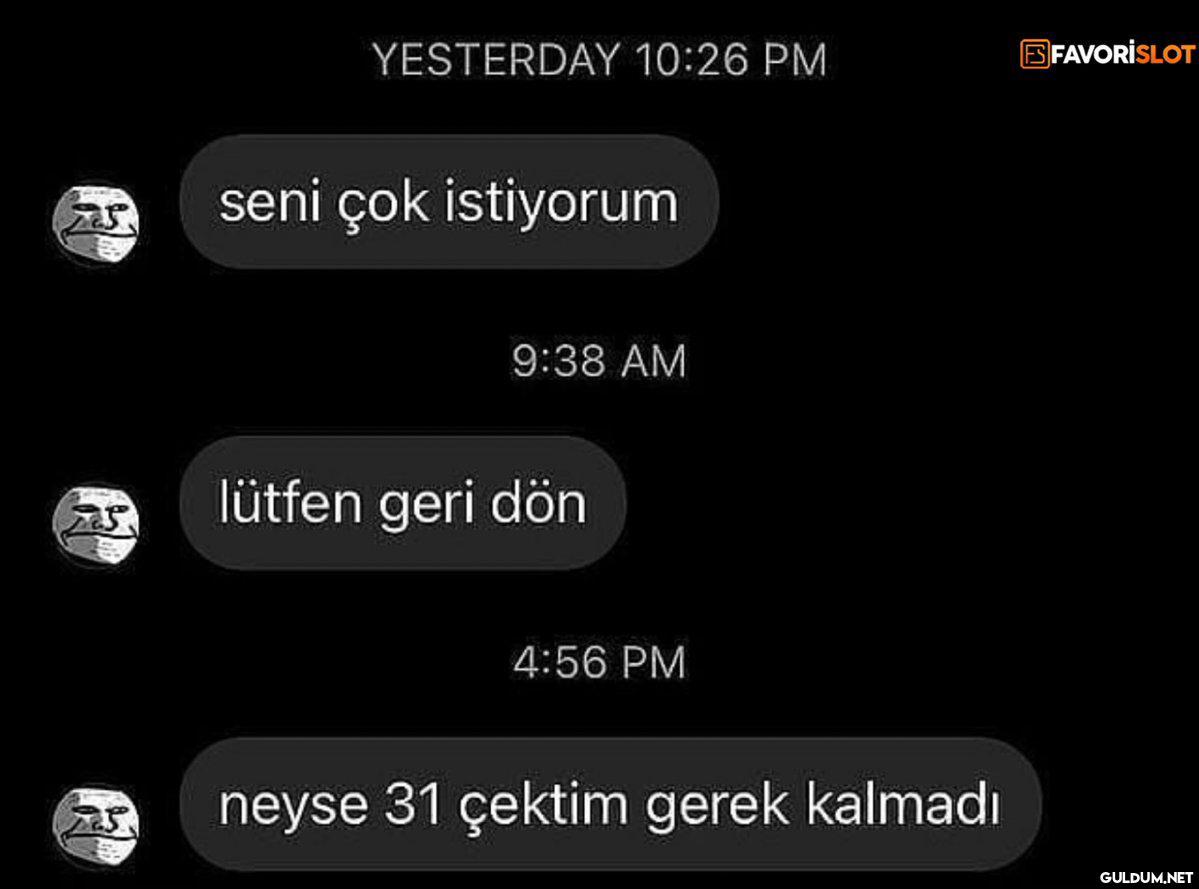The width and height of the screenshot is (1199, 889).
Task: Click the orange FS square logo icon
Action: (1035, 54)
